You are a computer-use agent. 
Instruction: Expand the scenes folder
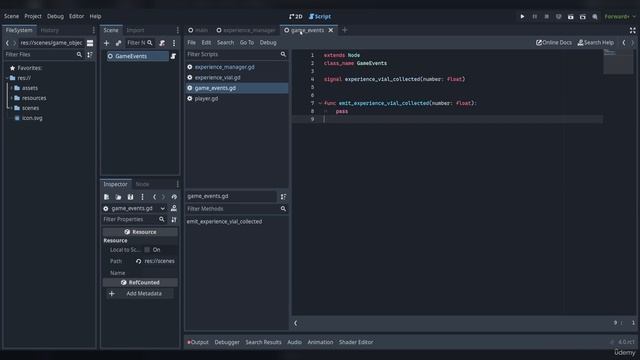[11, 108]
